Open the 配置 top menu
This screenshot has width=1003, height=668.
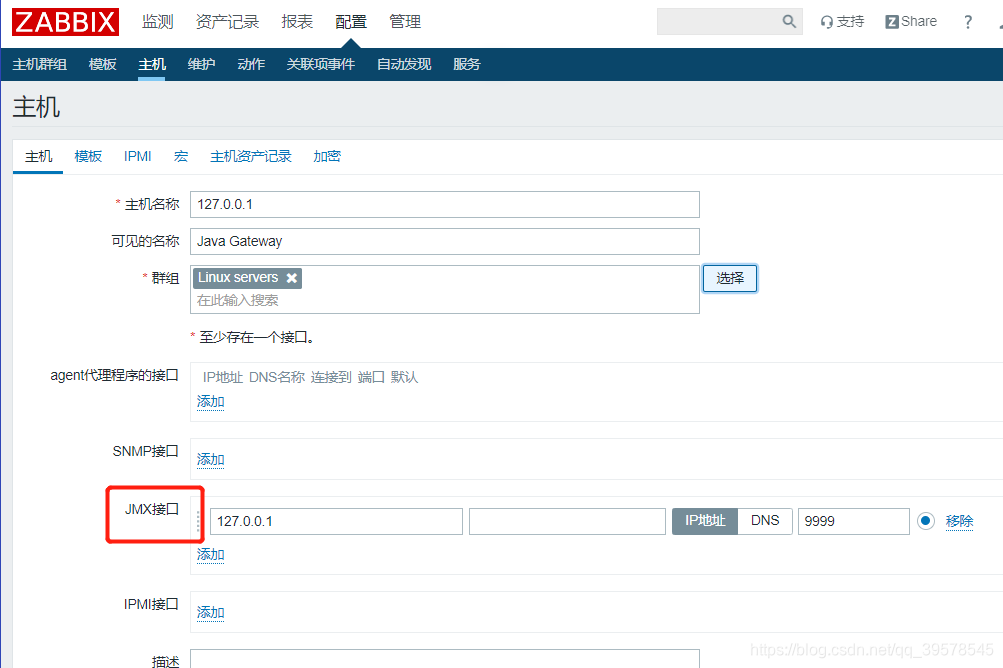point(351,22)
